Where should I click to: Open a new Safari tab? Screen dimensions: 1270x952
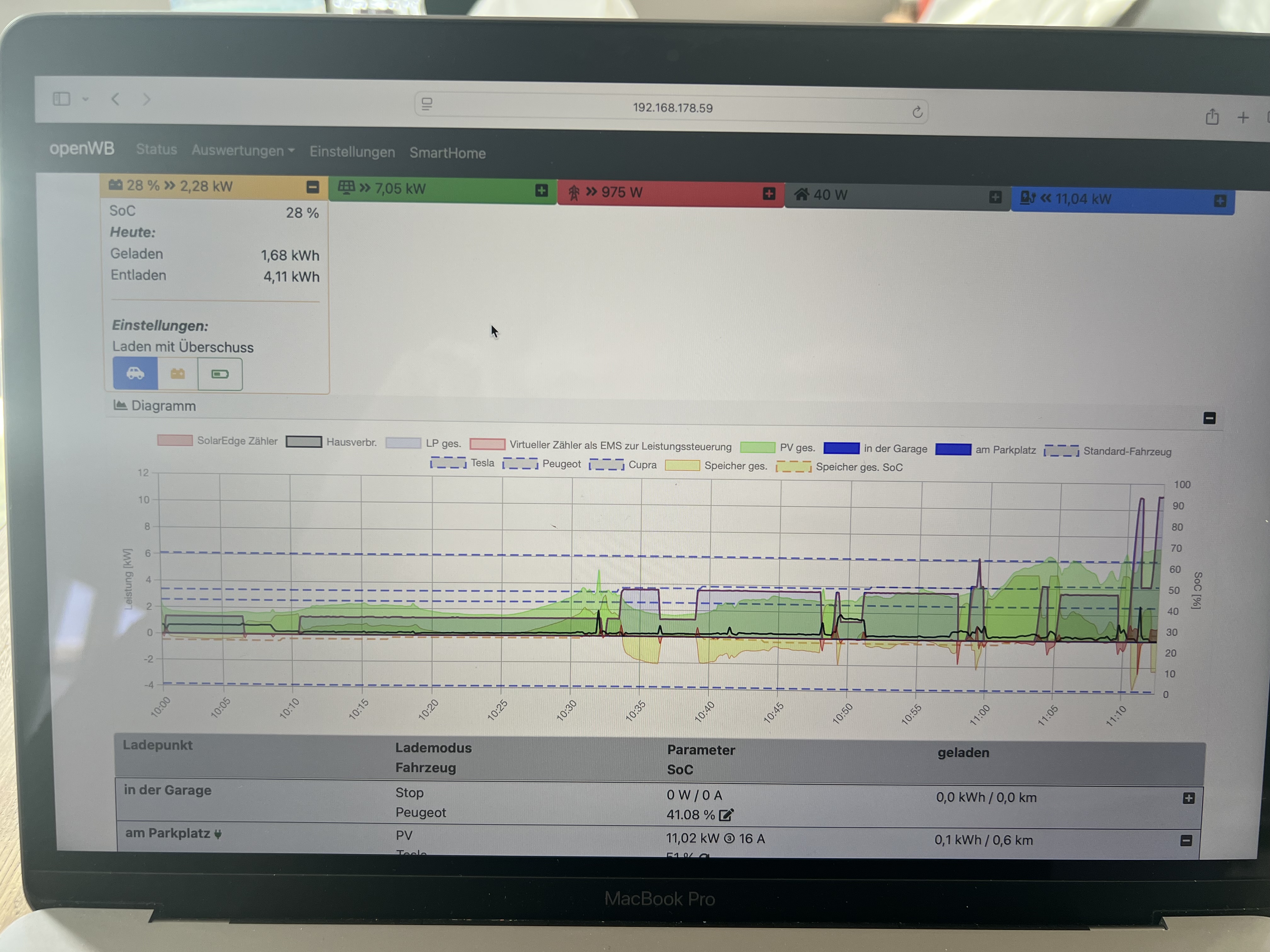coord(1243,118)
